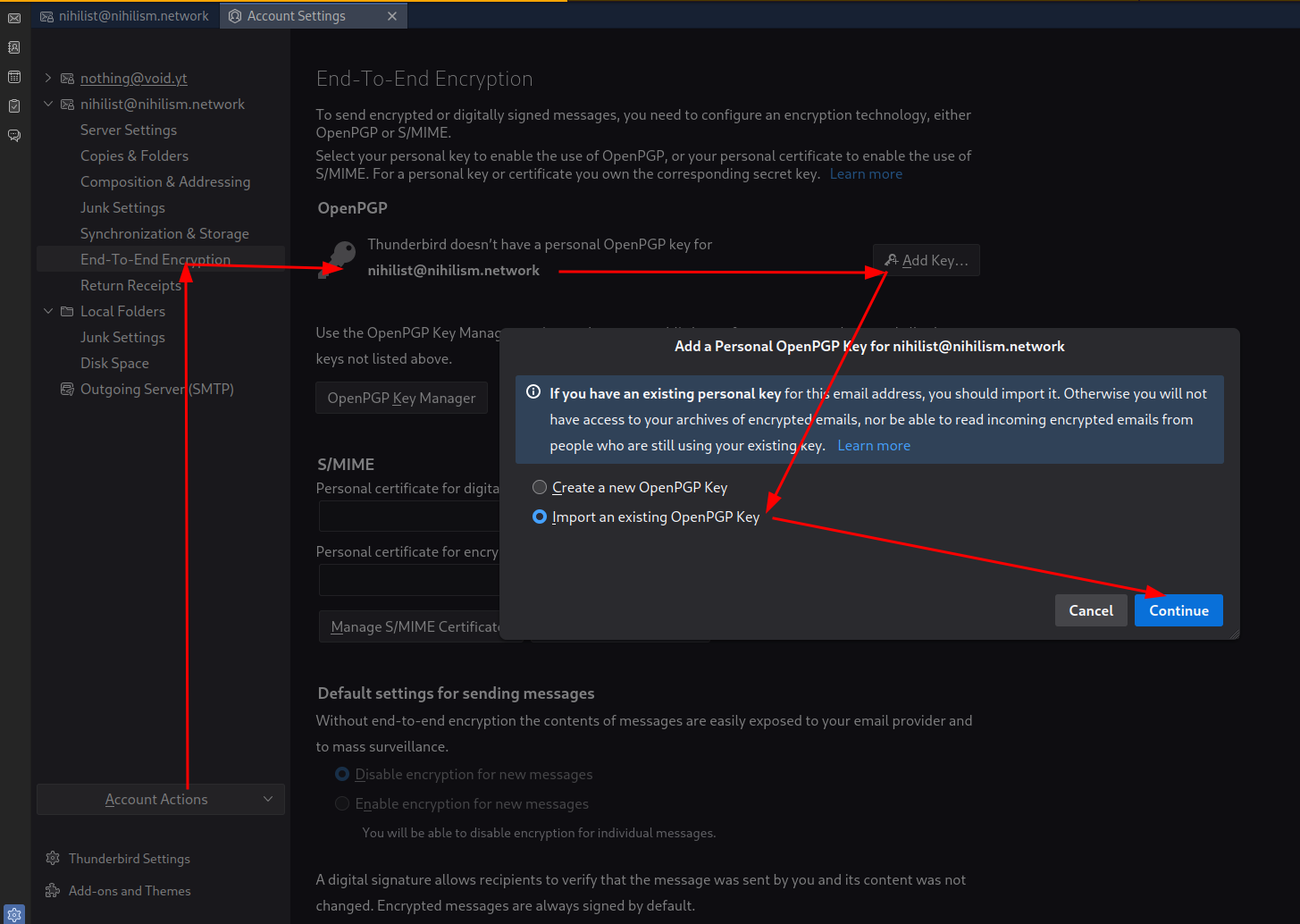Open Junk Settings under Local Folders
Image resolution: width=1300 pixels, height=924 pixels.
122,338
